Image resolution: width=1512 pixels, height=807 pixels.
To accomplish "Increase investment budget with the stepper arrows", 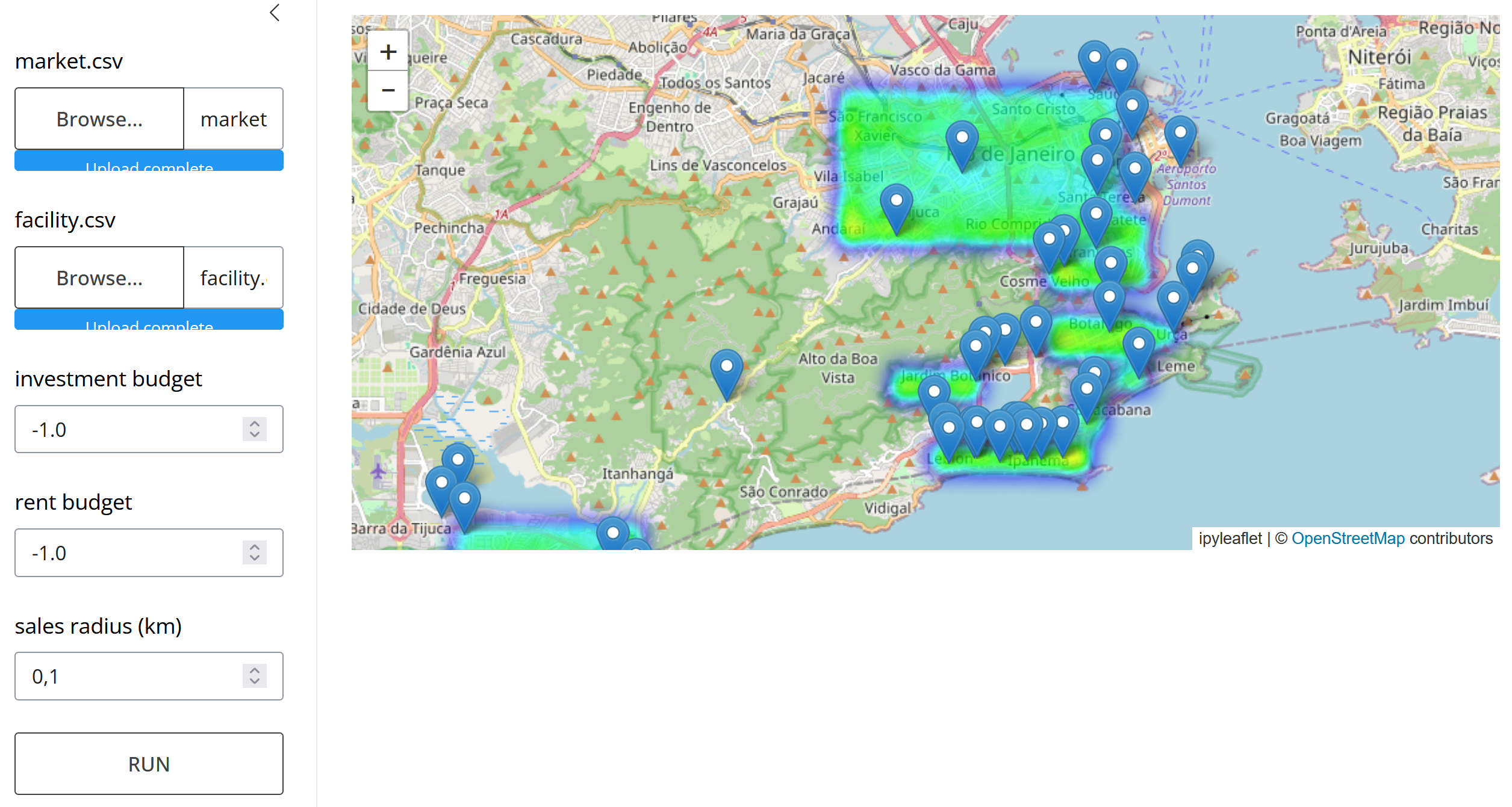I will pos(255,424).
